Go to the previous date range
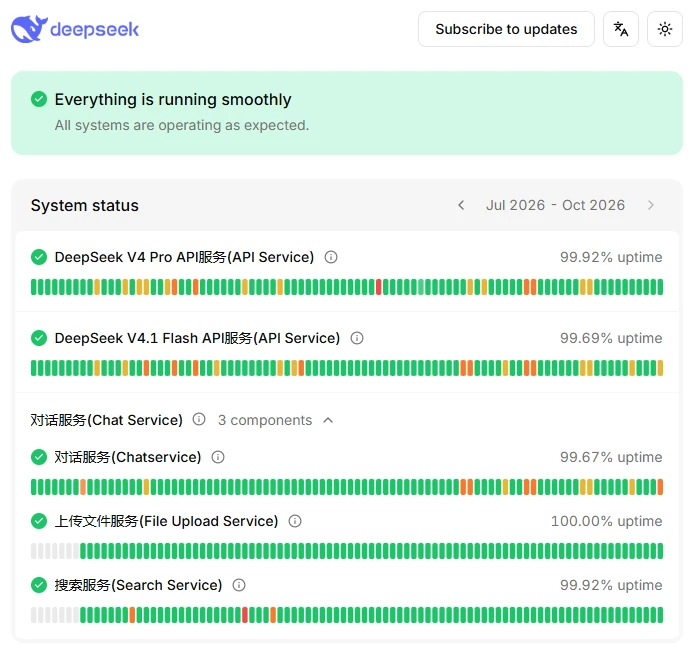Image resolution: width=695 pixels, height=656 pixels. [x=461, y=205]
